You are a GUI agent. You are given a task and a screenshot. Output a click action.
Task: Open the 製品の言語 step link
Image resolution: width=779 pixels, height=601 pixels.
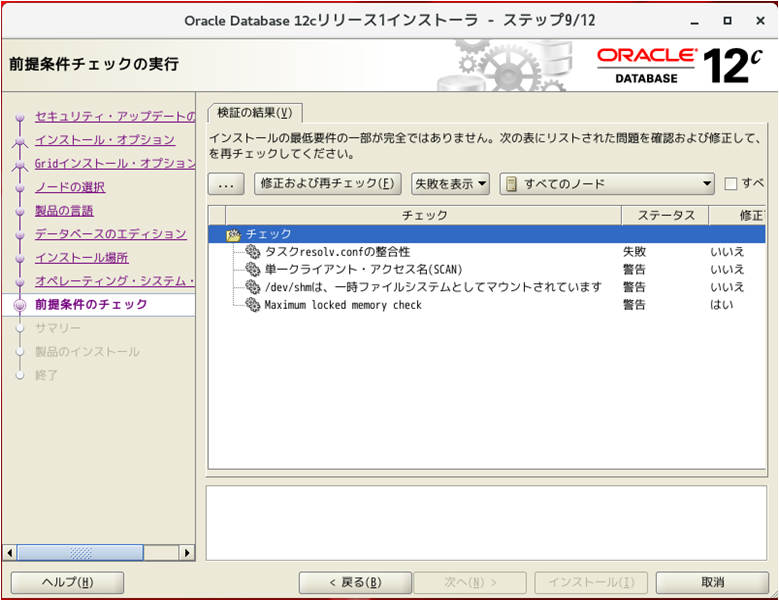(64, 210)
